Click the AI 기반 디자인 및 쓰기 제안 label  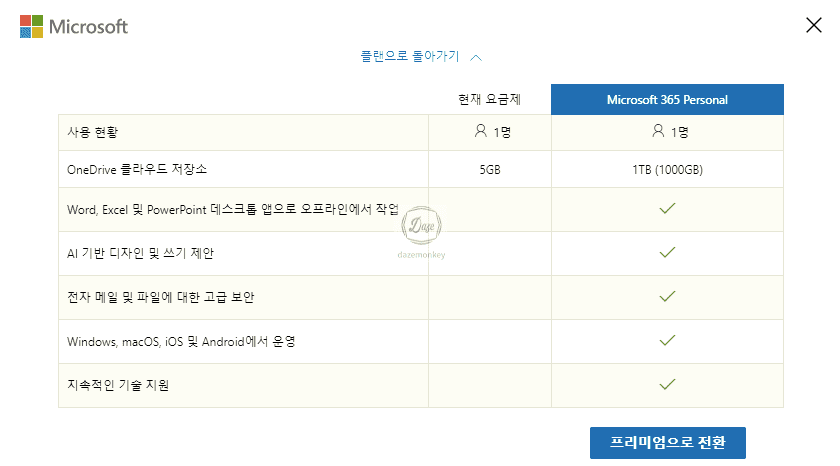pyautogui.click(x=140, y=253)
